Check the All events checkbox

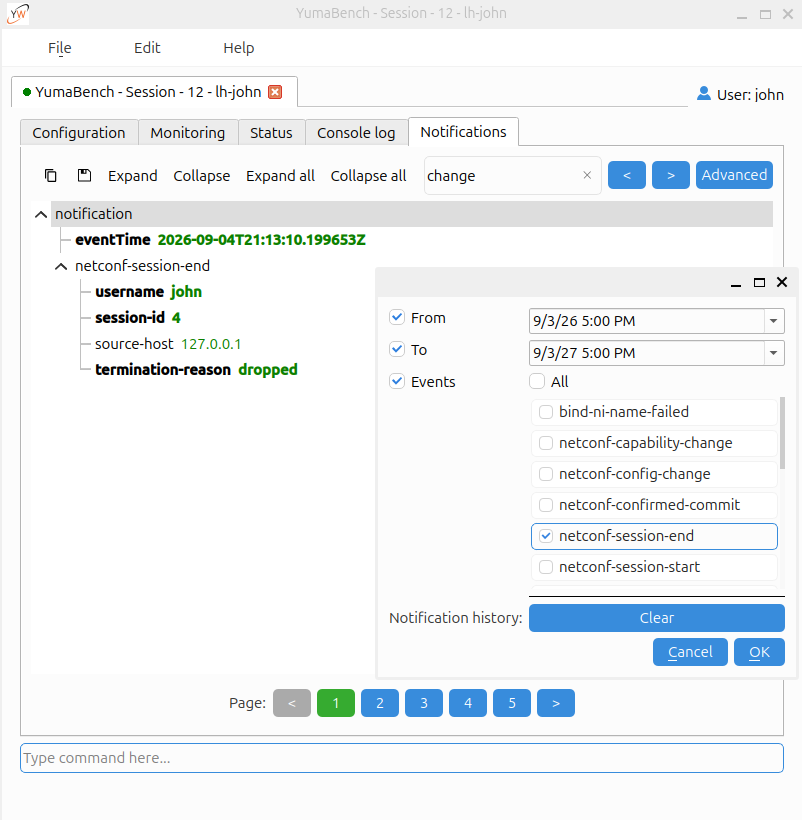pyautogui.click(x=537, y=381)
